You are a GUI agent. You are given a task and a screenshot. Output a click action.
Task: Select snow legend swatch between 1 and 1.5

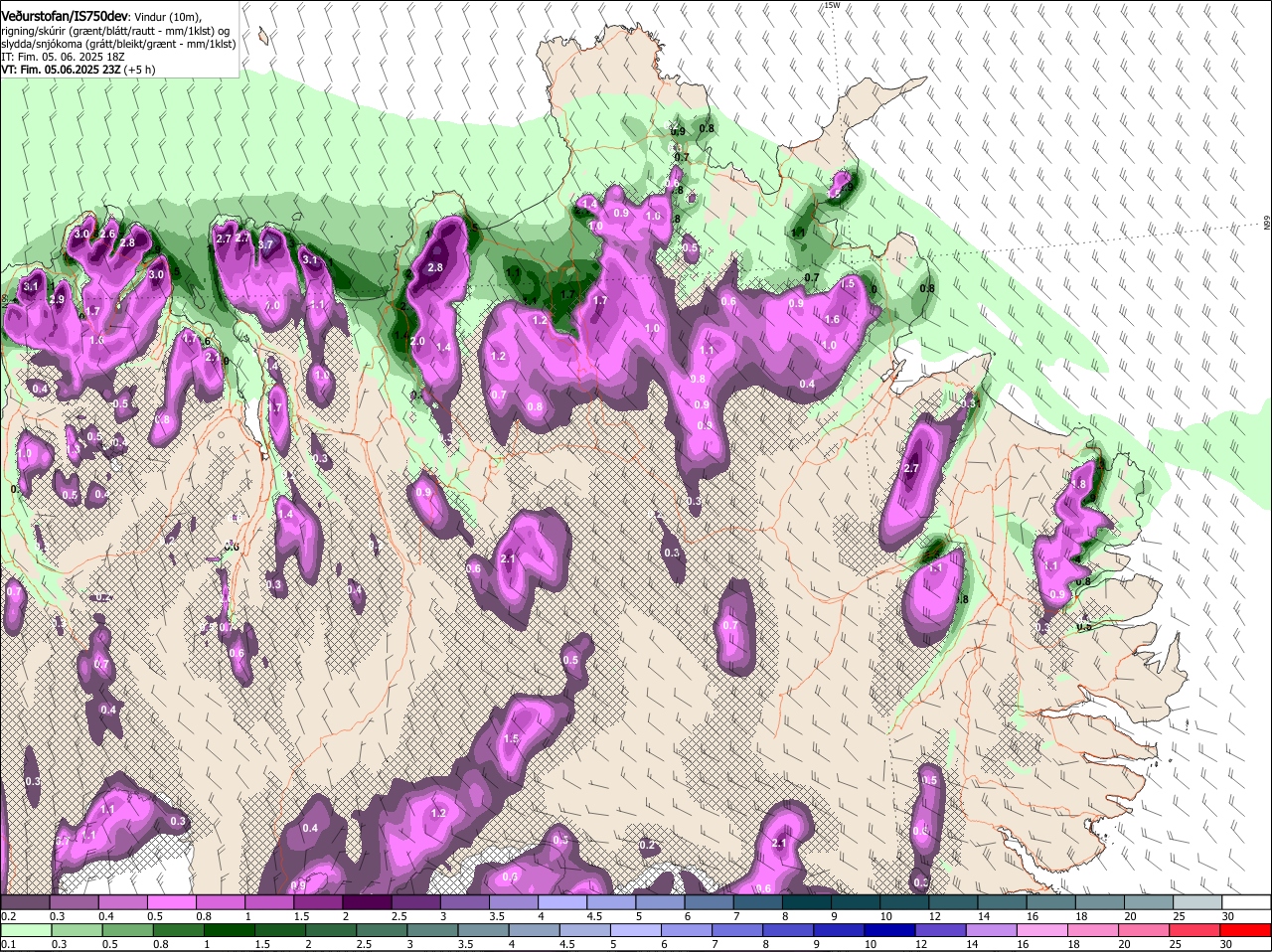(271, 902)
